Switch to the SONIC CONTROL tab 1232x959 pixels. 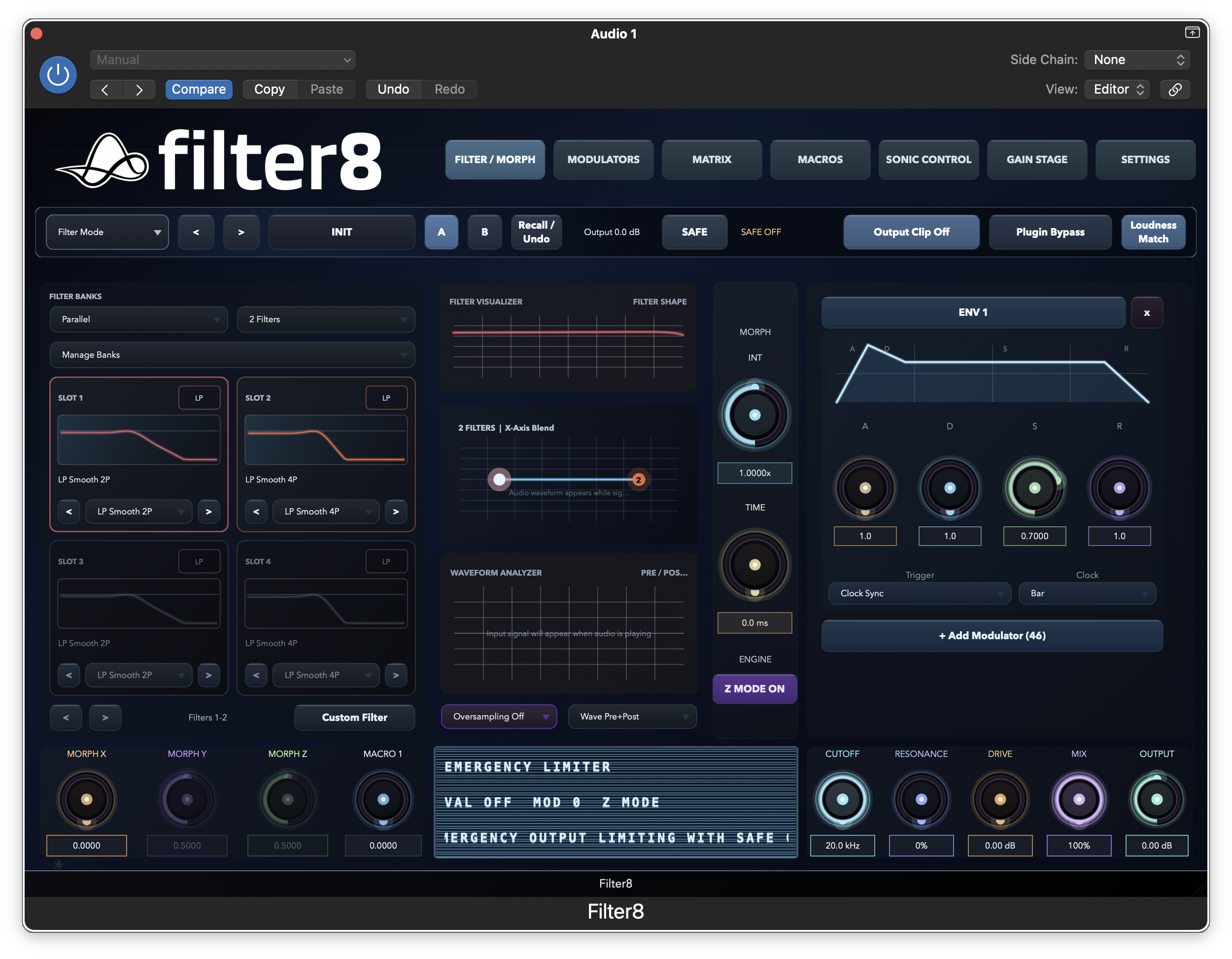tap(928, 160)
